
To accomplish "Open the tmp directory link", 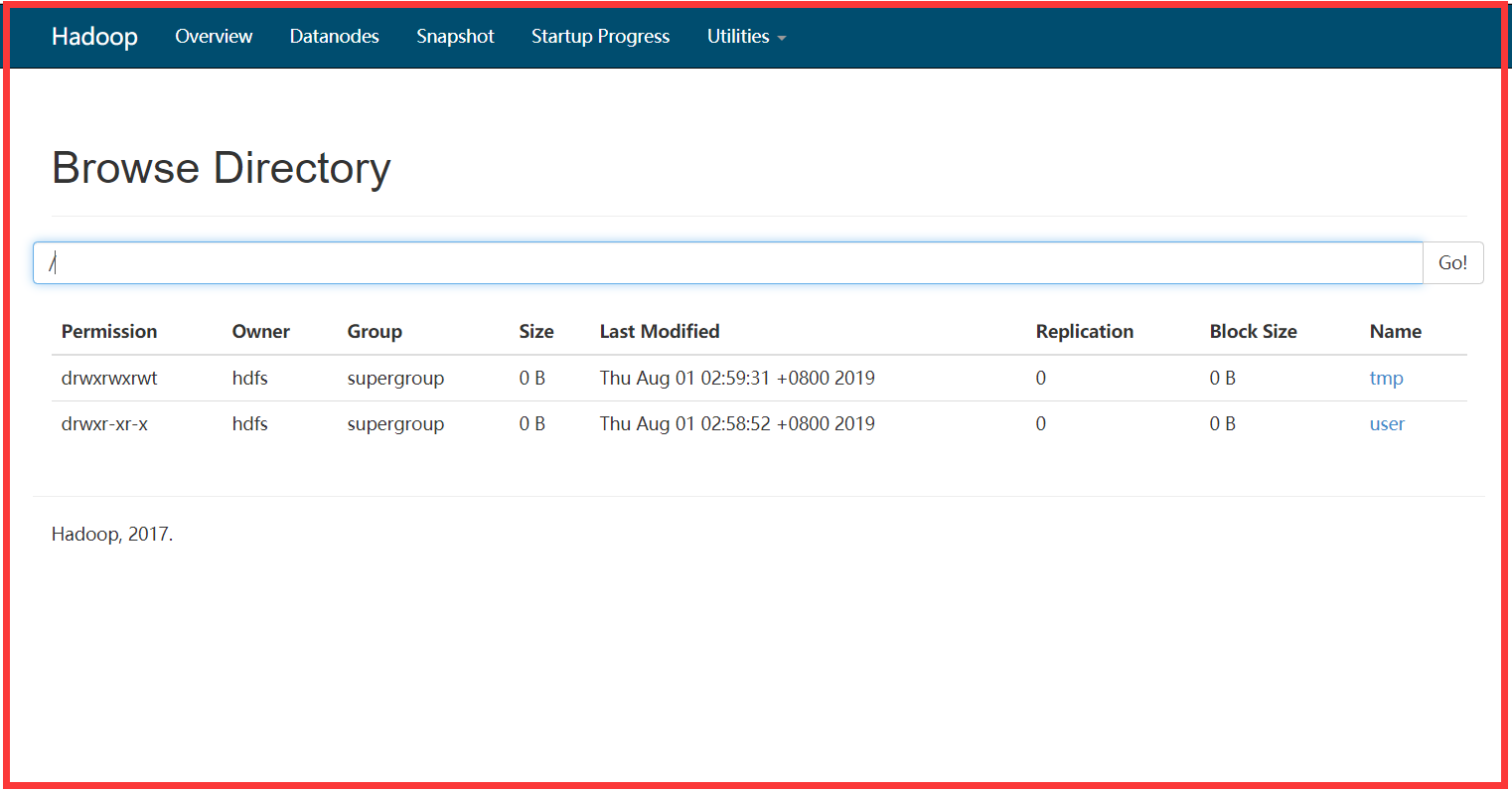I will 1386,379.
